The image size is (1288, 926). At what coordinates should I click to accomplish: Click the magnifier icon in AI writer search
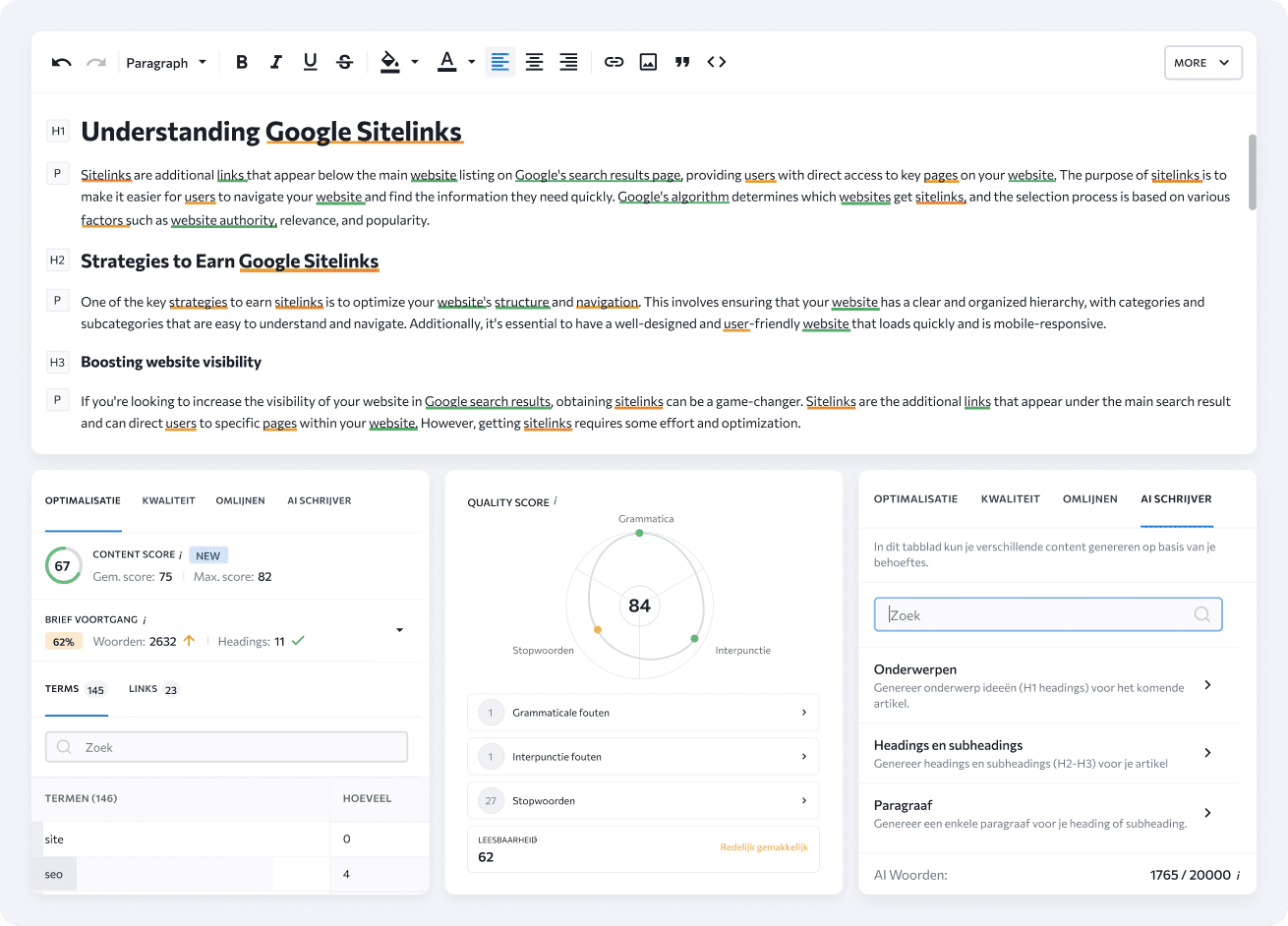coord(1201,614)
